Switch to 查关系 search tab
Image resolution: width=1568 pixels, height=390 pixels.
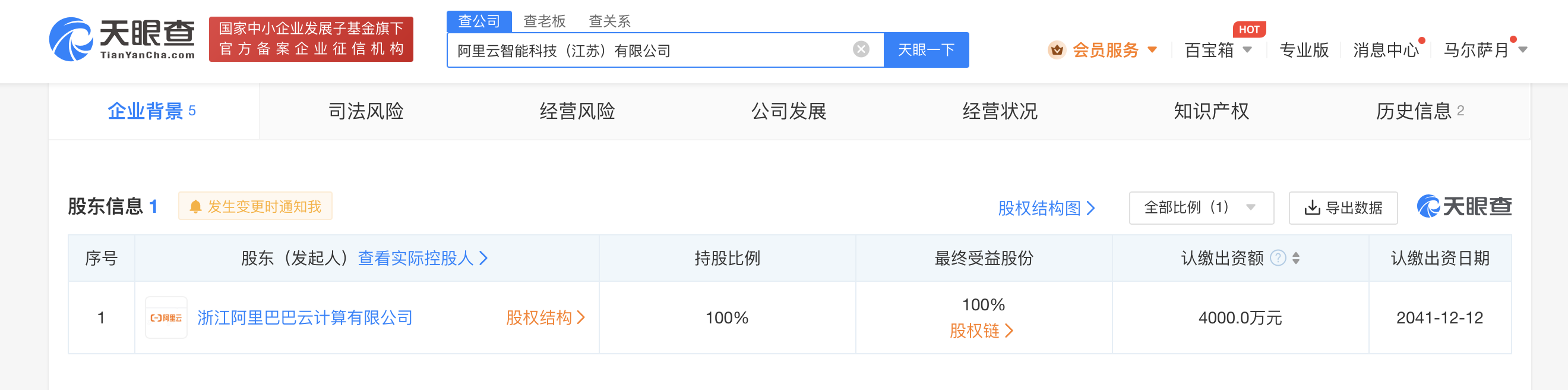[609, 21]
